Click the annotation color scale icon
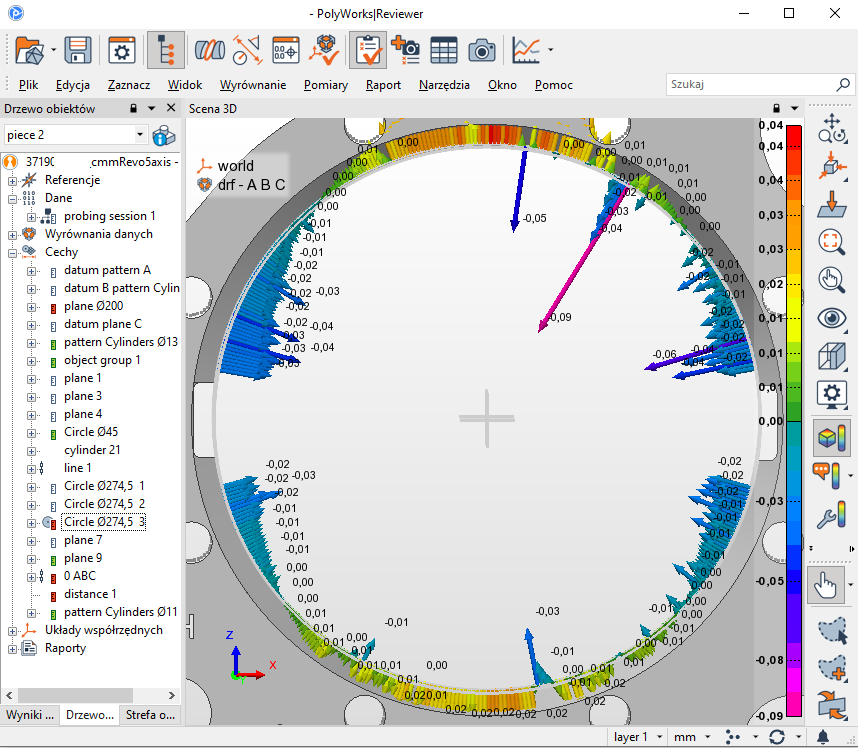 point(827,476)
